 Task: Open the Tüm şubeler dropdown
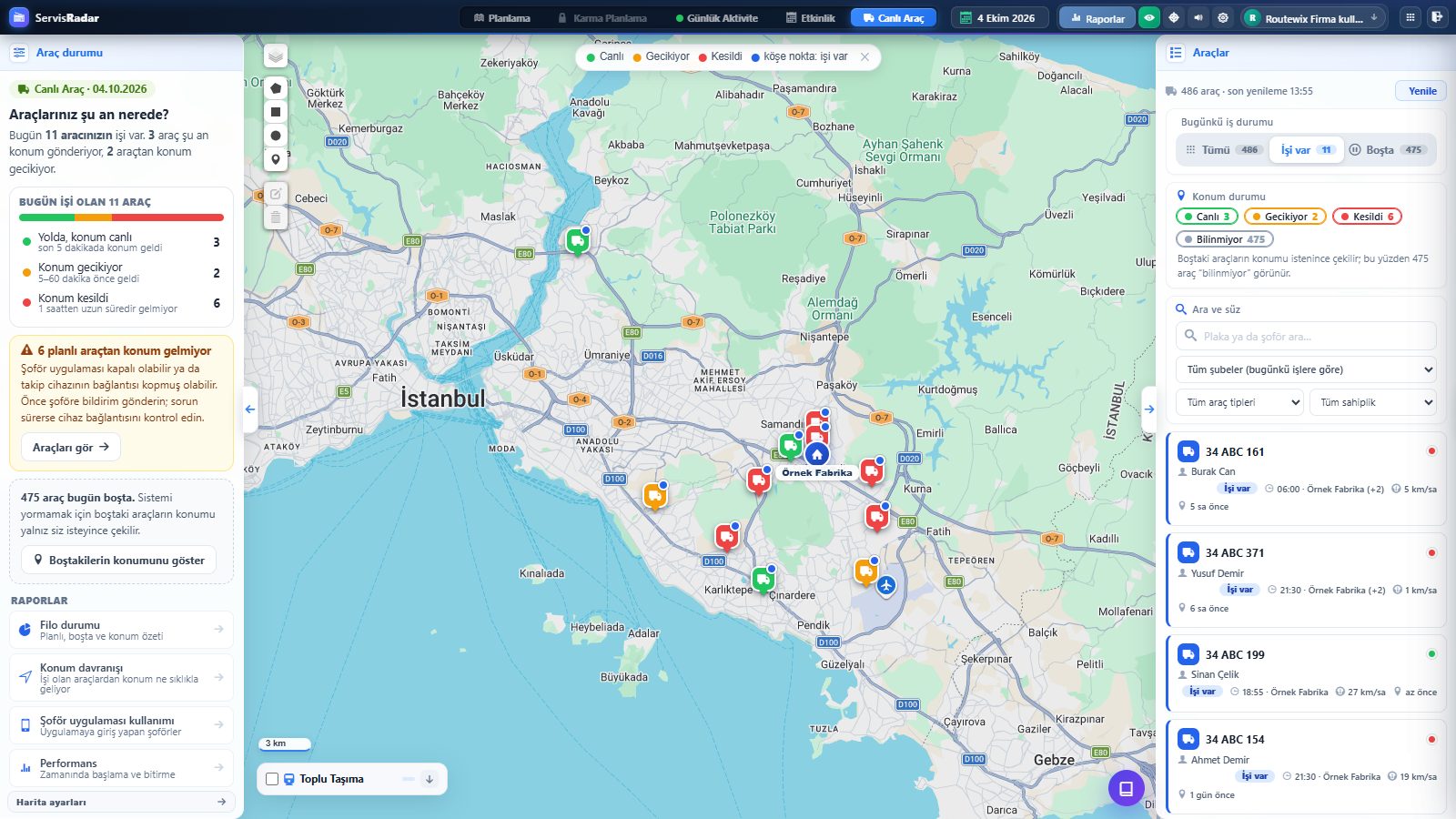(x=1306, y=369)
